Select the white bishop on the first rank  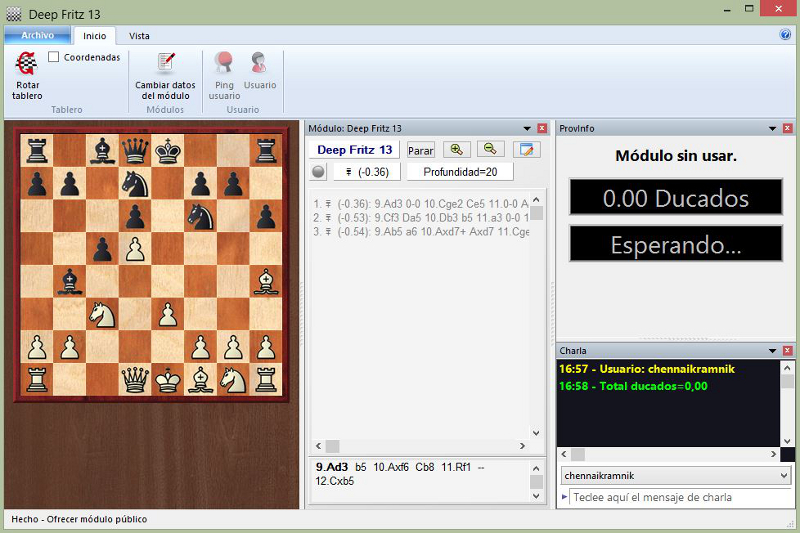point(201,380)
